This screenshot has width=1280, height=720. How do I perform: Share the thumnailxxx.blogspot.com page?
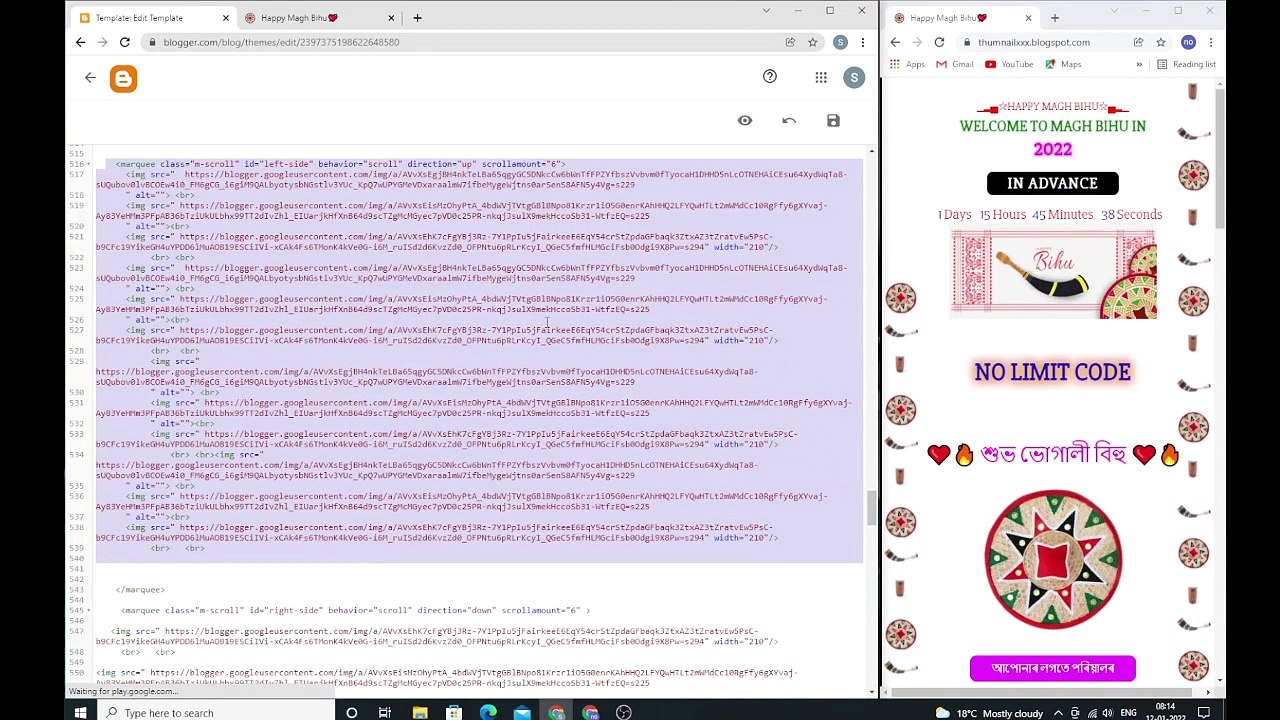(x=1138, y=42)
